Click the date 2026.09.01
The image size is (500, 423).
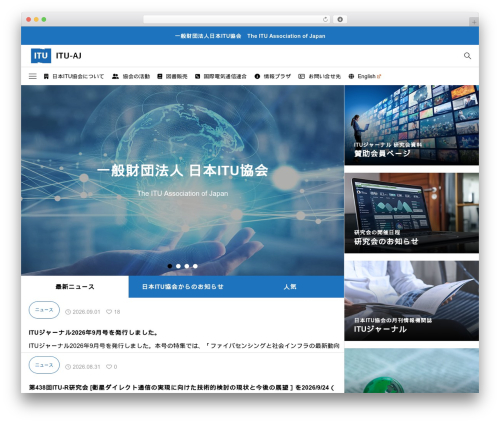(x=86, y=312)
